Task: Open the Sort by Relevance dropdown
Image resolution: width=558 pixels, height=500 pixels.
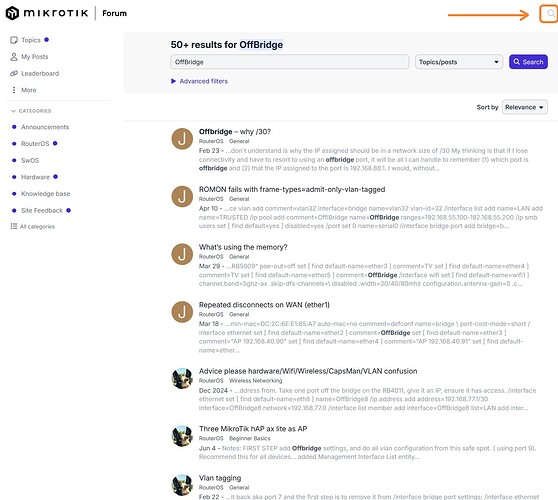Action: coord(524,107)
